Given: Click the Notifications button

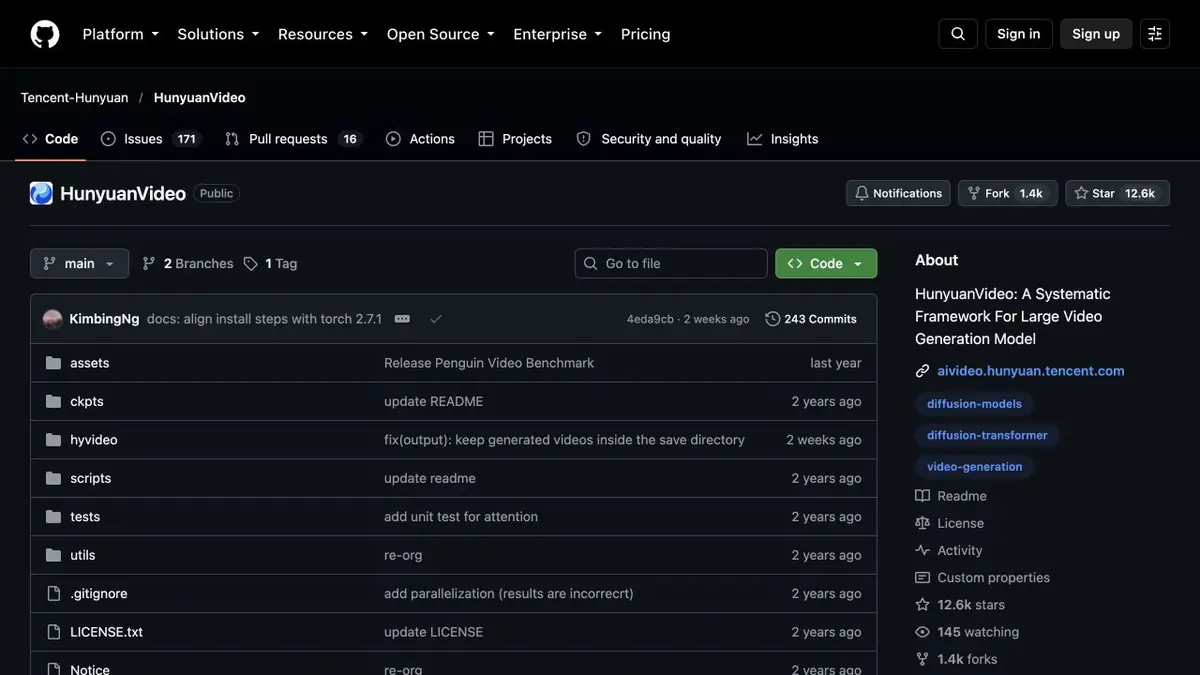Looking at the screenshot, I should 898,193.
